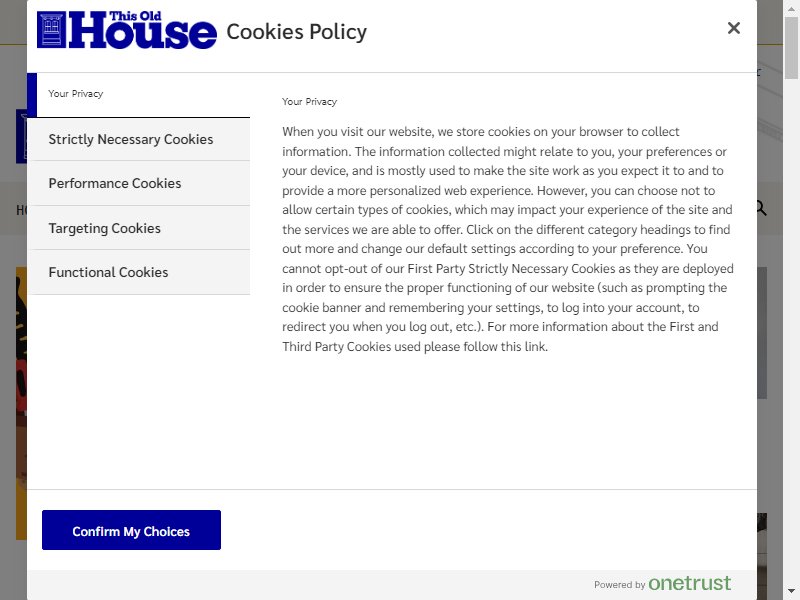
Task: Click the This Old House logo
Action: pos(127,30)
